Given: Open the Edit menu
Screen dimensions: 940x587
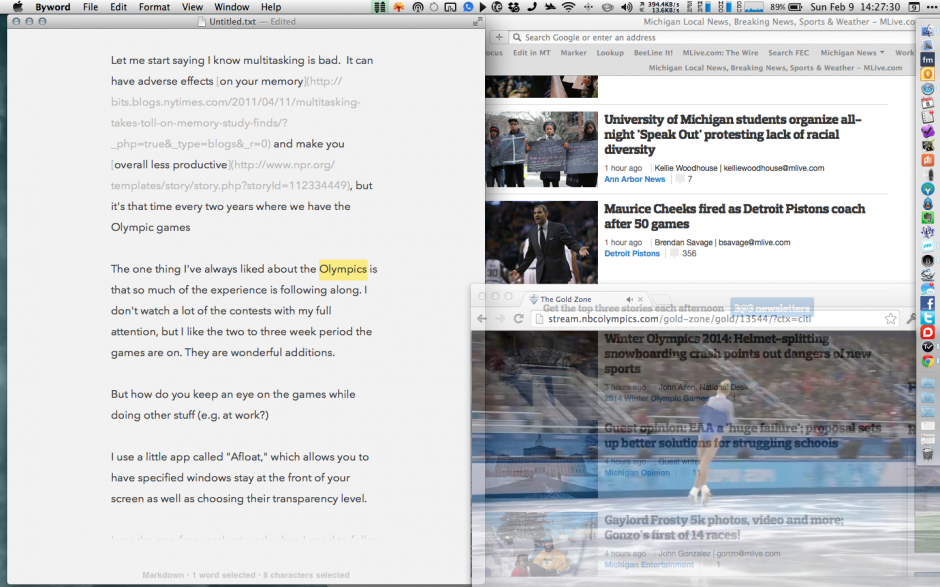Looking at the screenshot, I should point(118,7).
